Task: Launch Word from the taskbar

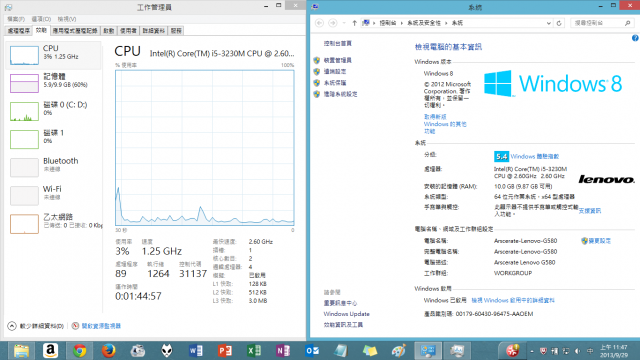Action: (x=196, y=351)
